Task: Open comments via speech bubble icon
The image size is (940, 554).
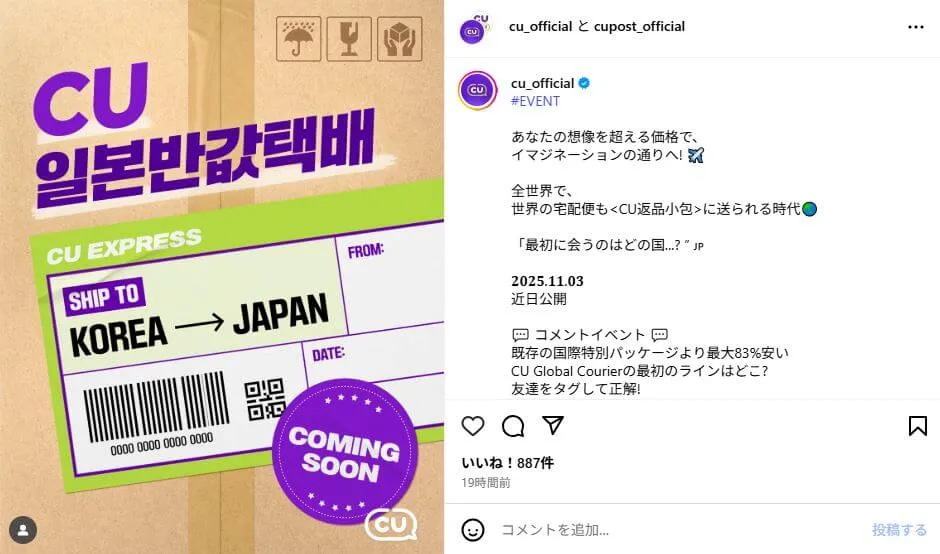Action: click(513, 426)
